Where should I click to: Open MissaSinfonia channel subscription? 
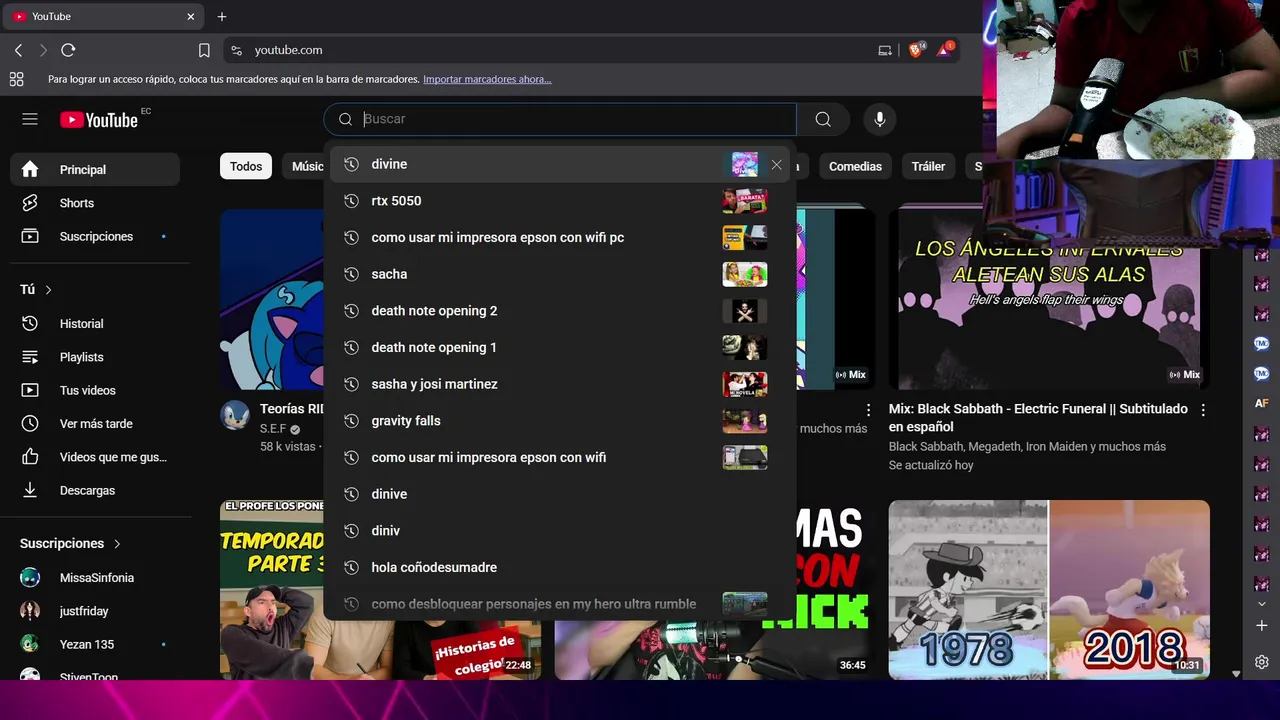[x=95, y=578]
